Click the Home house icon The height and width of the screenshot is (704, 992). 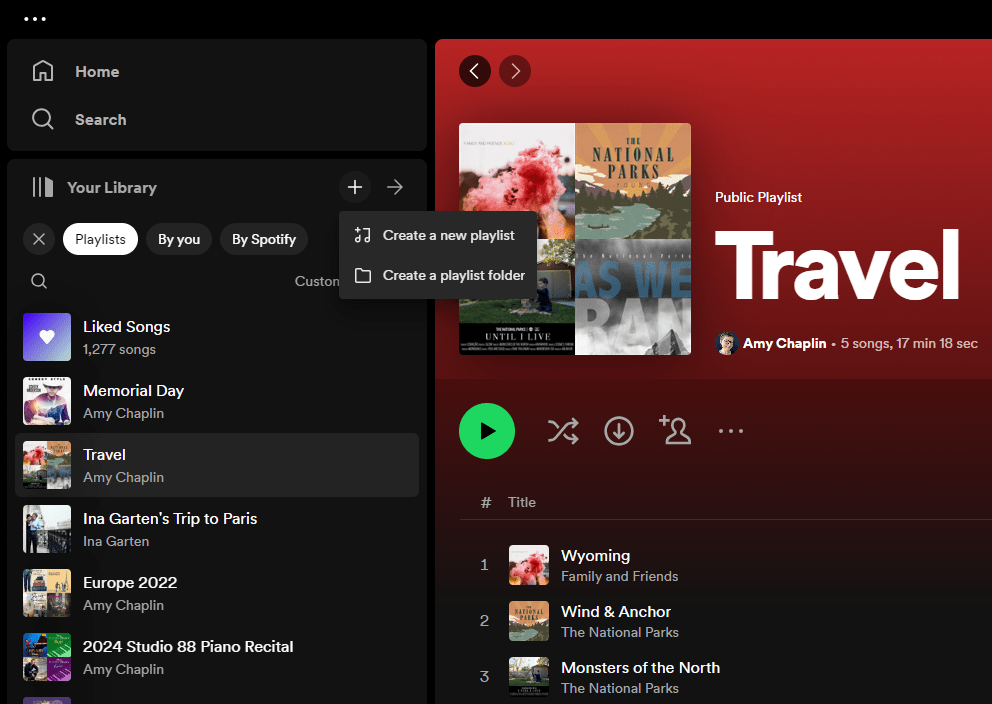(x=43, y=71)
